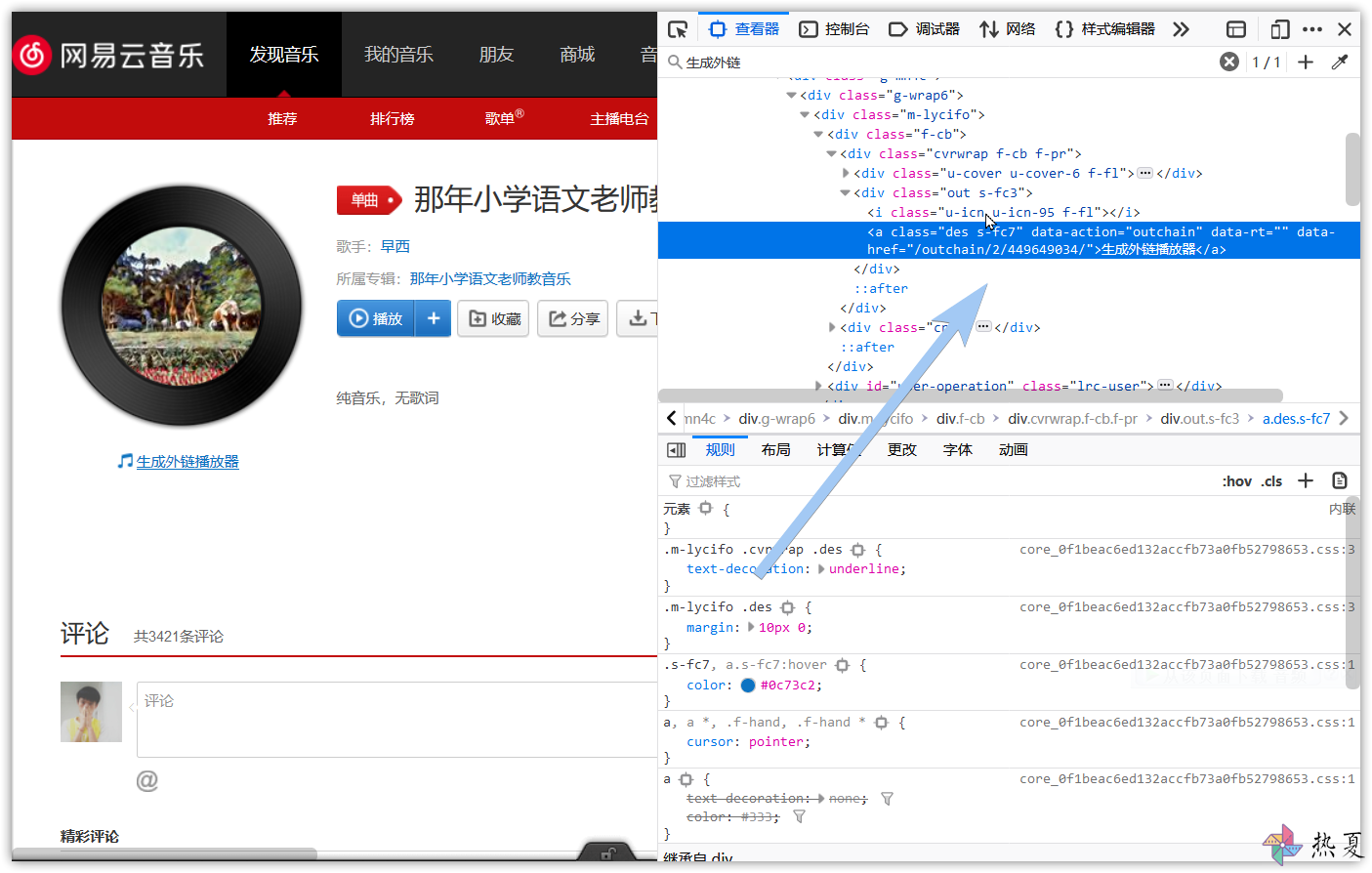Click the album cover record image
Viewport: 1372px width, 873px height.
tap(182, 306)
